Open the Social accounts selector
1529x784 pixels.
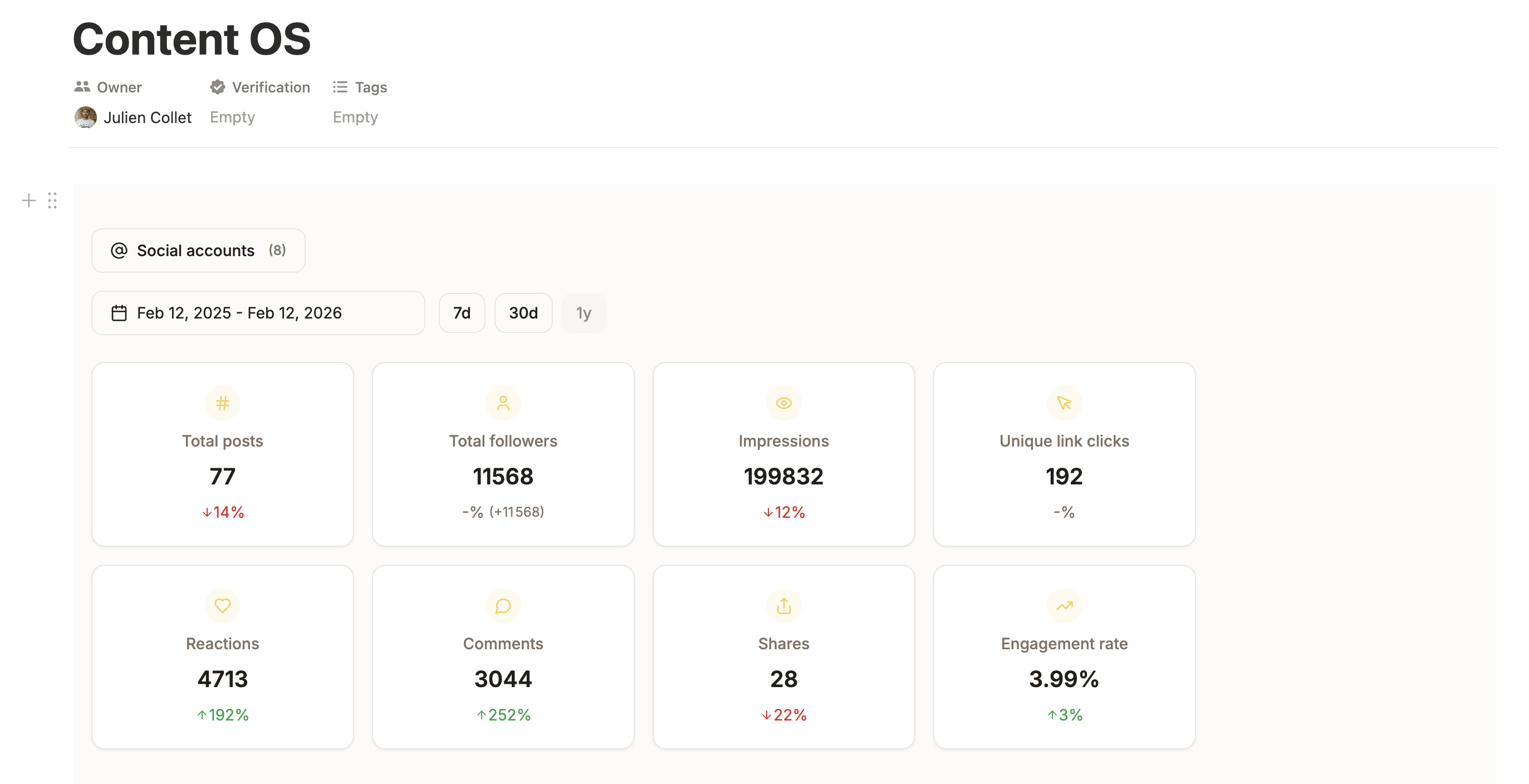click(198, 251)
